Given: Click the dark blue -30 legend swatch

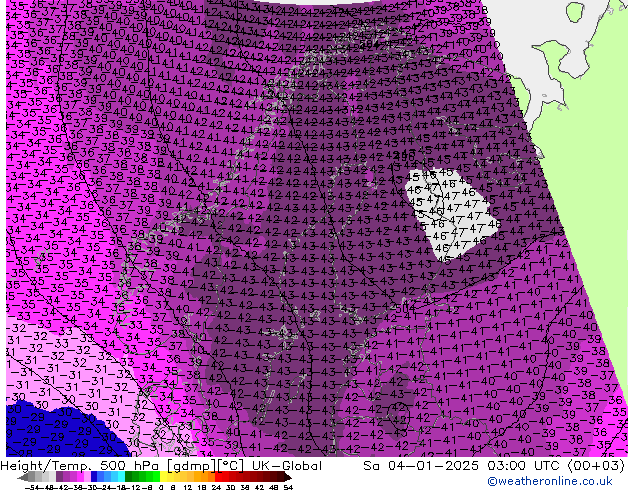Looking at the screenshot, I should point(94,476).
